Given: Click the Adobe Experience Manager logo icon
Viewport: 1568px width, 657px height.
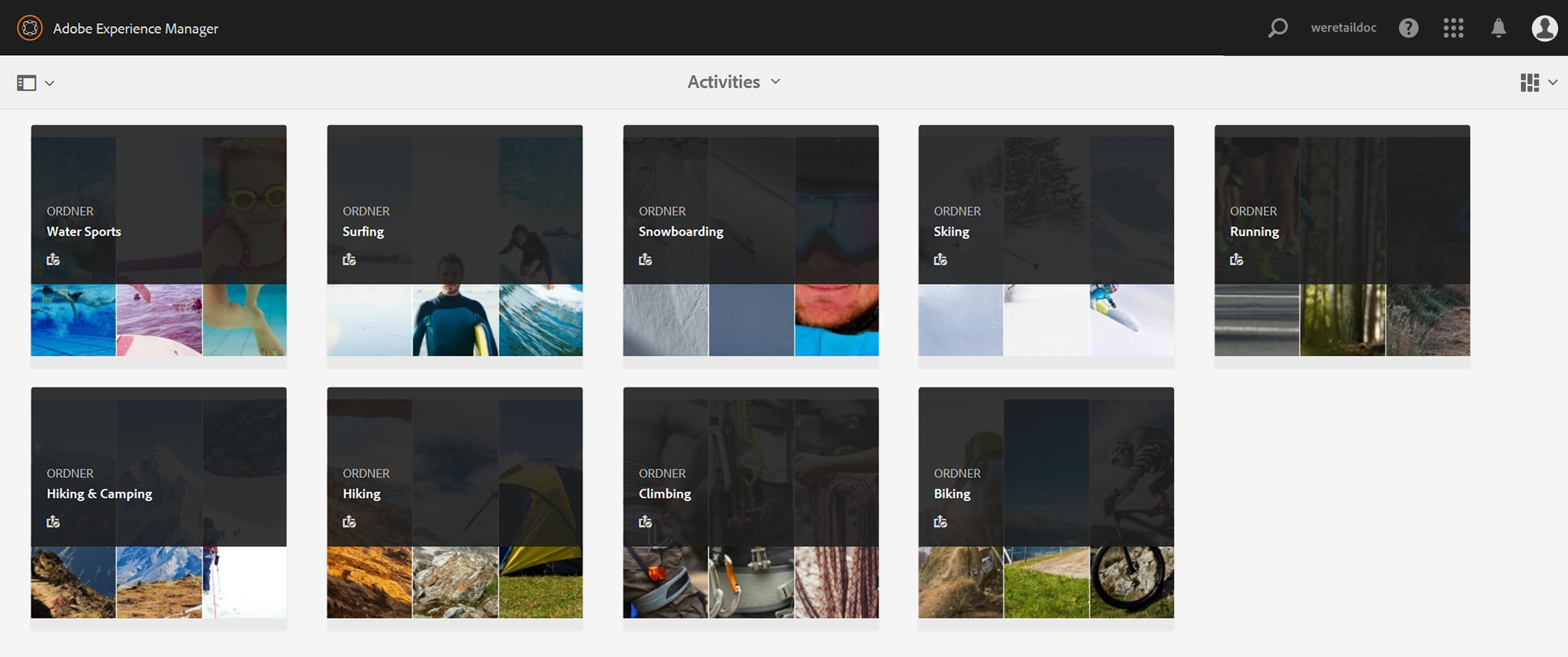Looking at the screenshot, I should [29, 28].
